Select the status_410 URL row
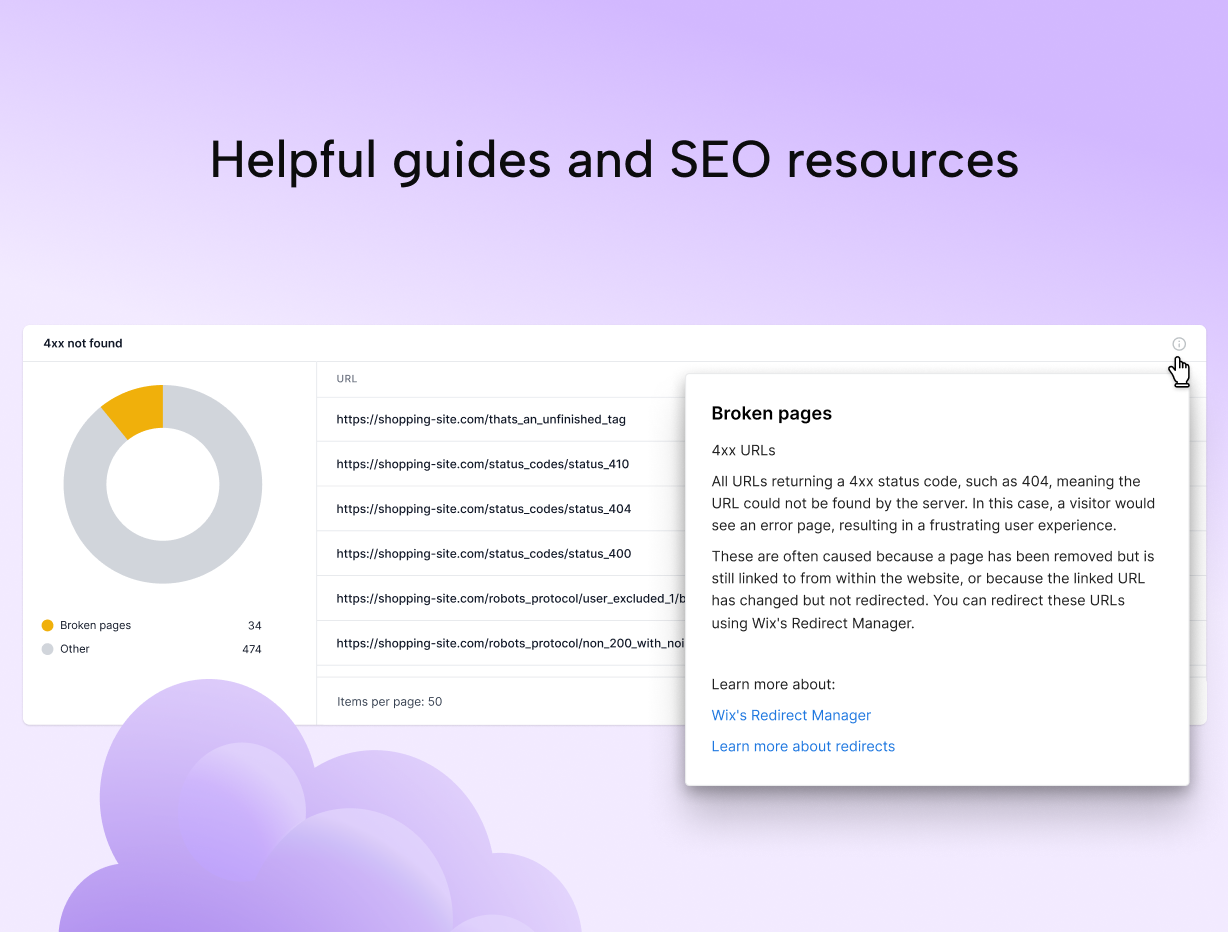The image size is (1228, 932). tap(501, 464)
